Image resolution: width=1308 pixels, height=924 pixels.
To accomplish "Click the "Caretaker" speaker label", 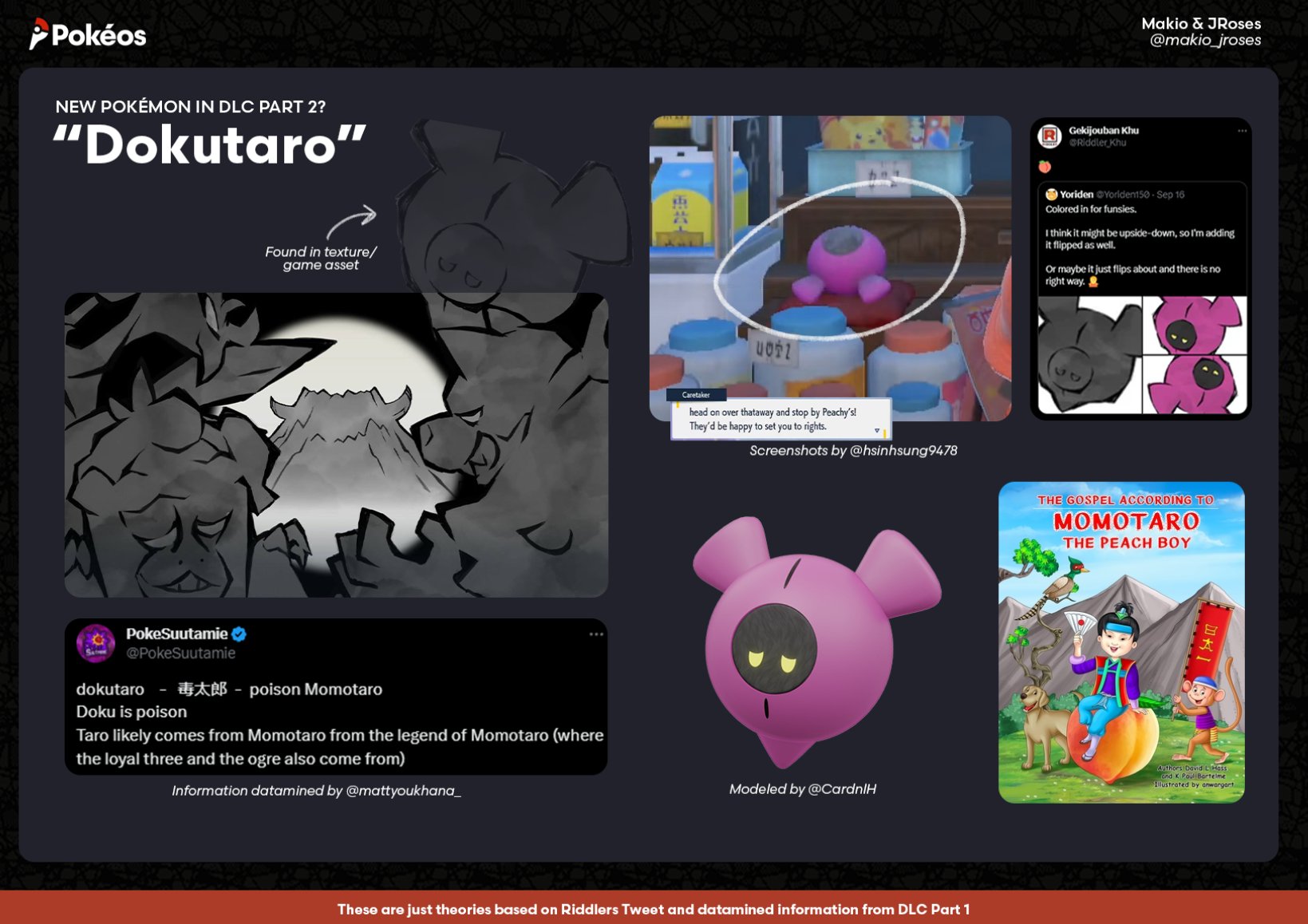I will pyautogui.click(x=696, y=395).
